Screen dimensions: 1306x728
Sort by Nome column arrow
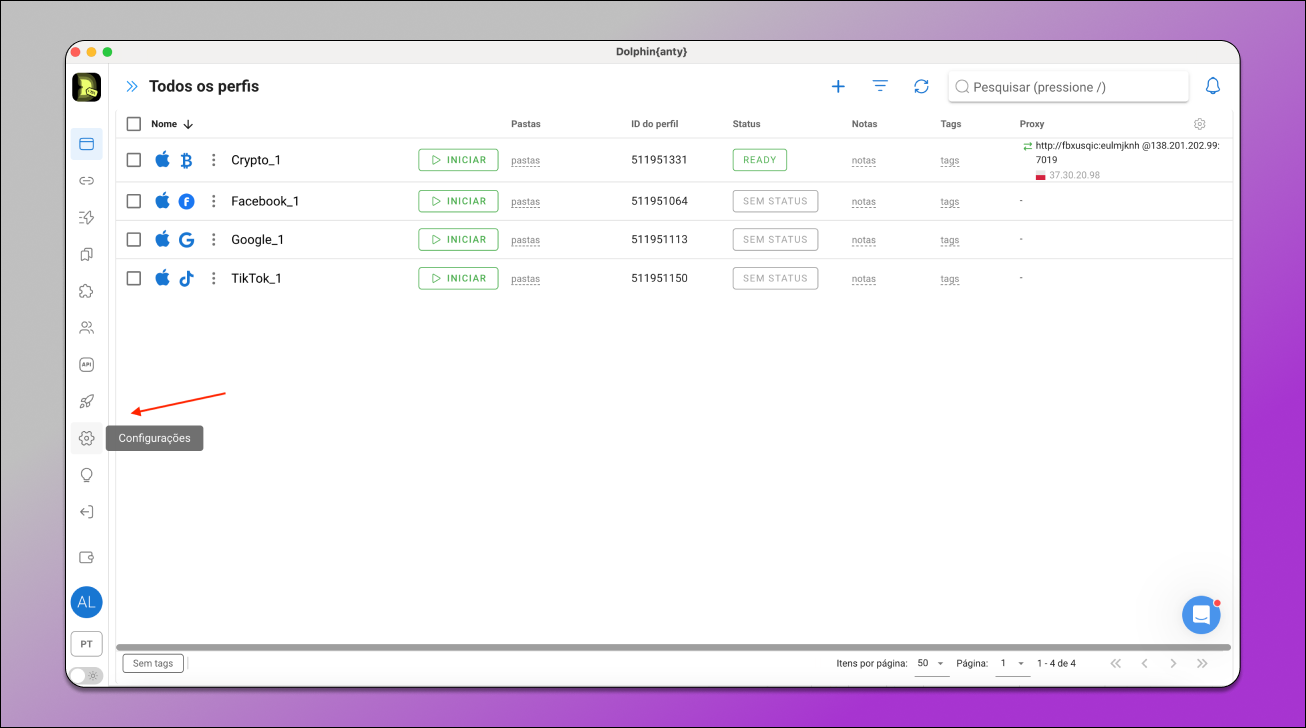(188, 124)
